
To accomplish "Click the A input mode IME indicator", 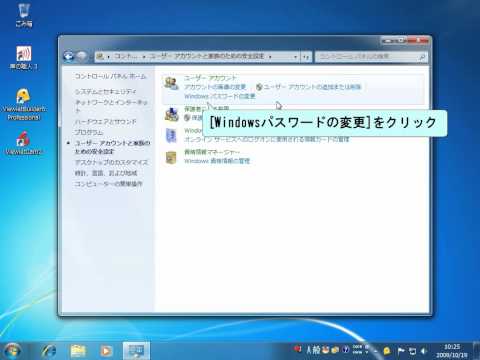I will [x=309, y=350].
